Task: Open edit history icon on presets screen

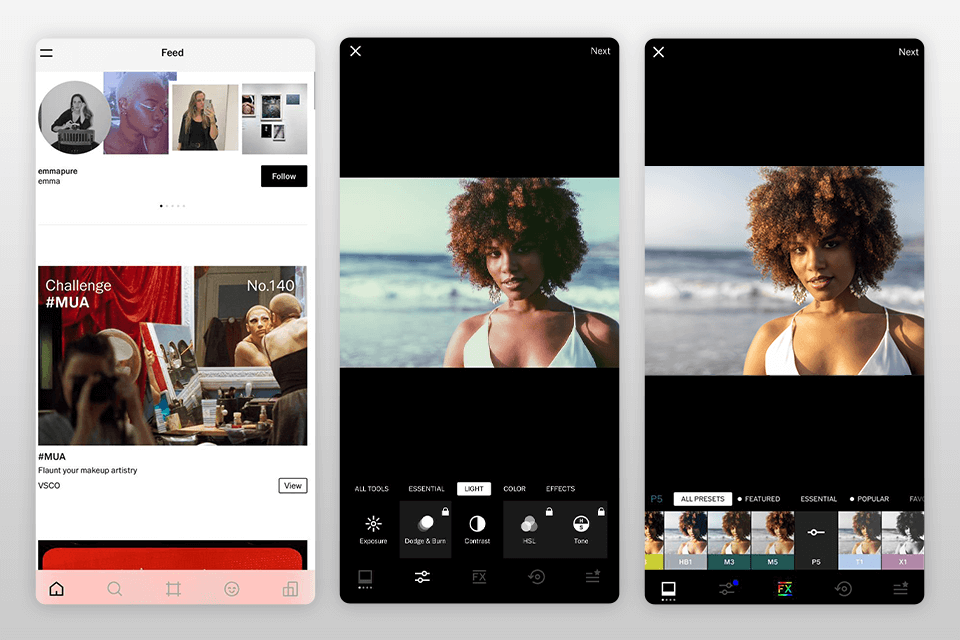Action: click(843, 589)
